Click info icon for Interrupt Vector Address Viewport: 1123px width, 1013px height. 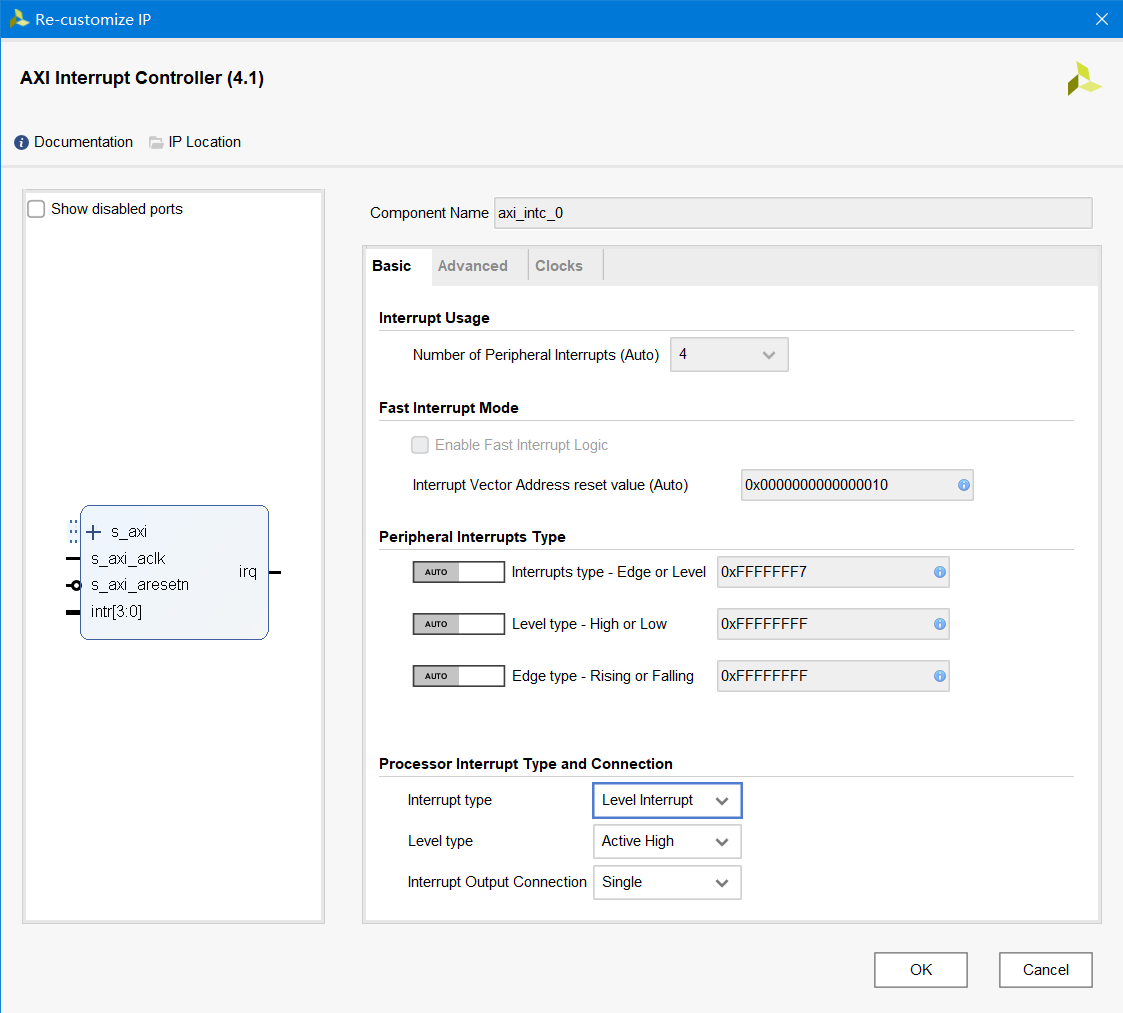pyautogui.click(x=963, y=485)
